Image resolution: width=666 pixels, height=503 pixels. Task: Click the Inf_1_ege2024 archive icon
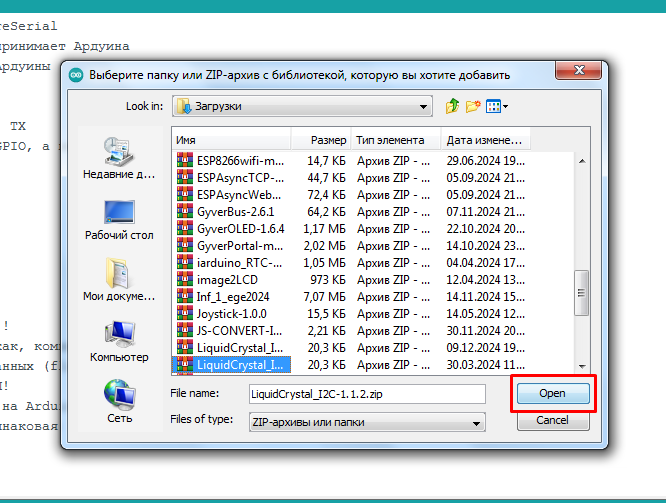pos(185,297)
